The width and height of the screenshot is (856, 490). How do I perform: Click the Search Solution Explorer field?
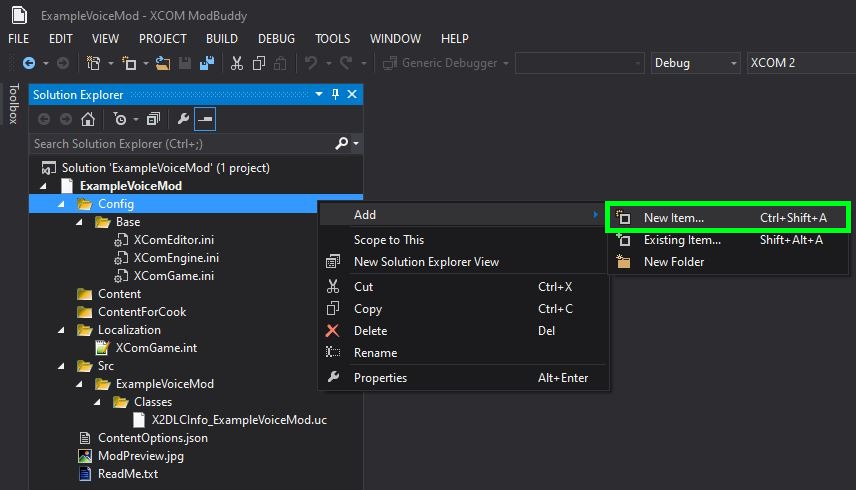180,144
